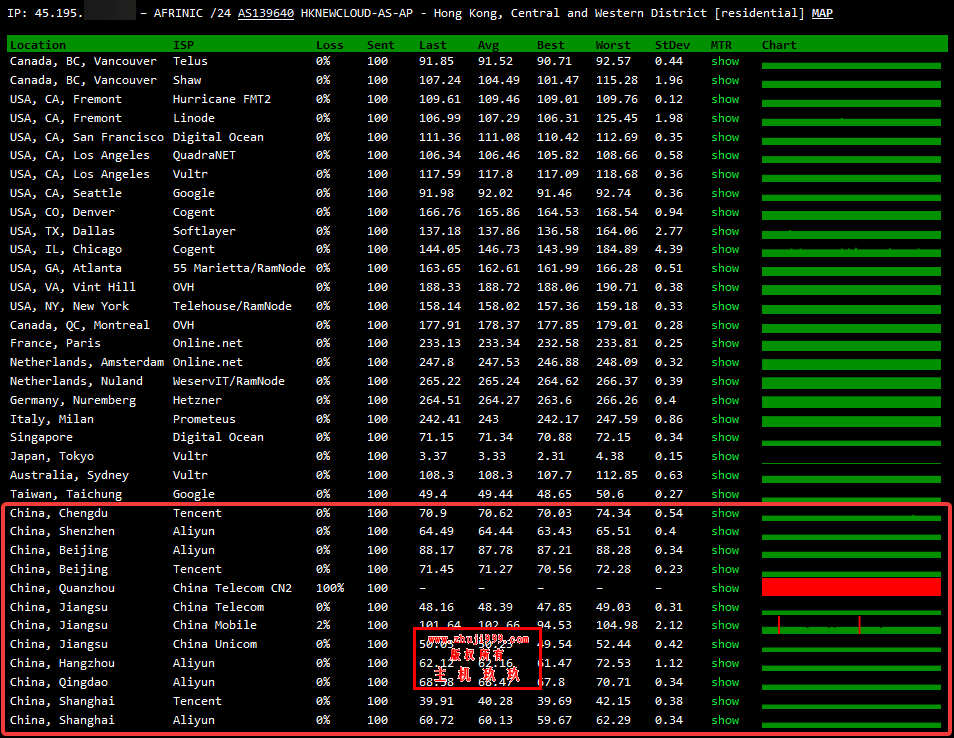Show MTR for Vint Hill OVH row
The width and height of the screenshot is (954, 738).
click(725, 287)
